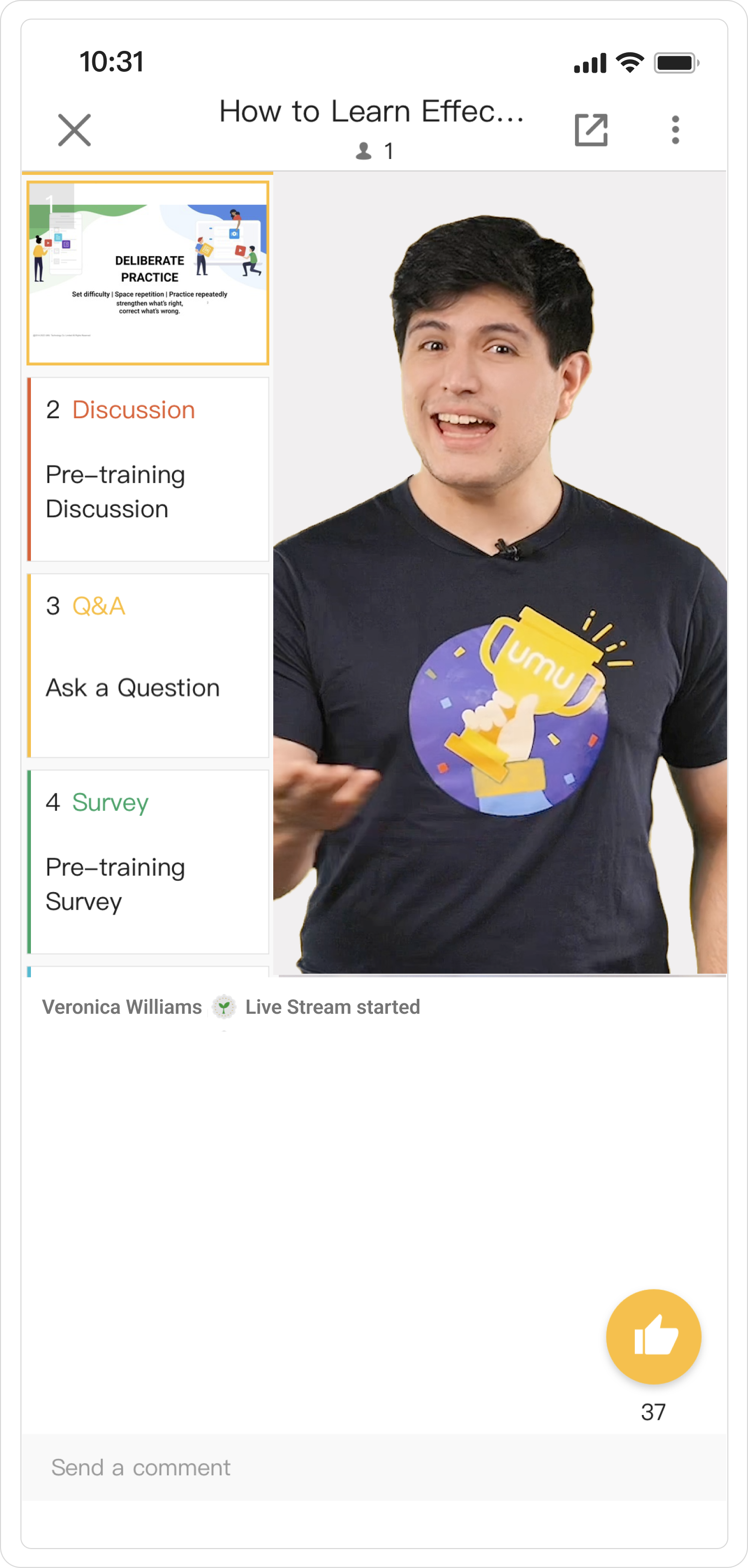Click the Veronica Williams username
The height and width of the screenshot is (1568, 748).
pos(122,1007)
